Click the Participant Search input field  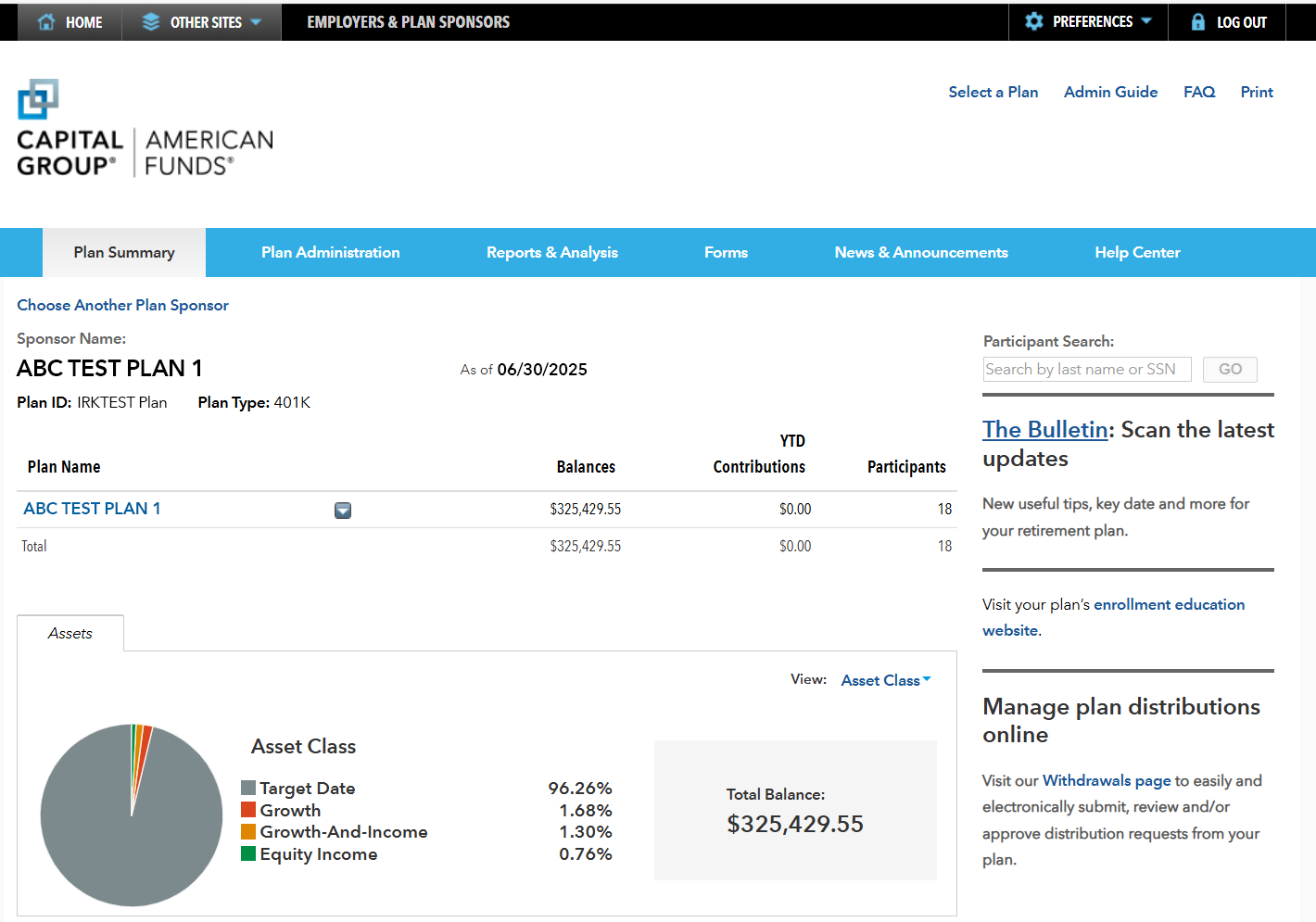[x=1086, y=369]
